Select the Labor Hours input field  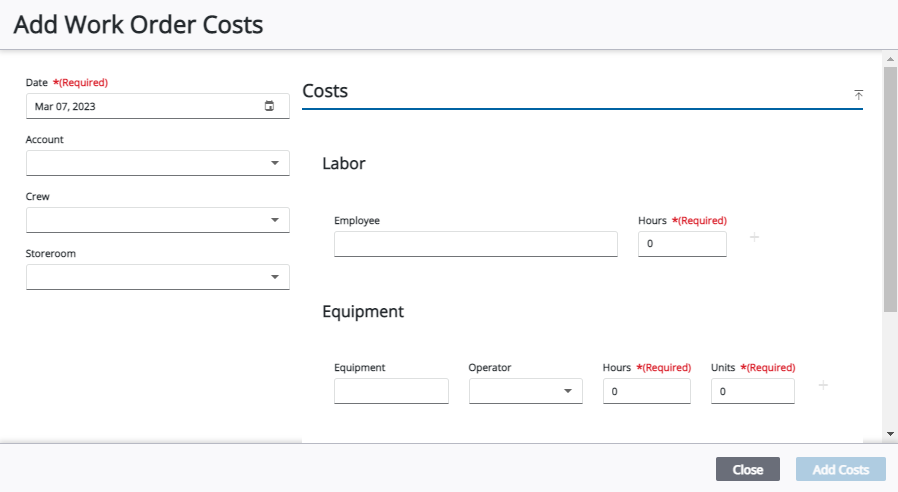pyautogui.click(x=681, y=244)
